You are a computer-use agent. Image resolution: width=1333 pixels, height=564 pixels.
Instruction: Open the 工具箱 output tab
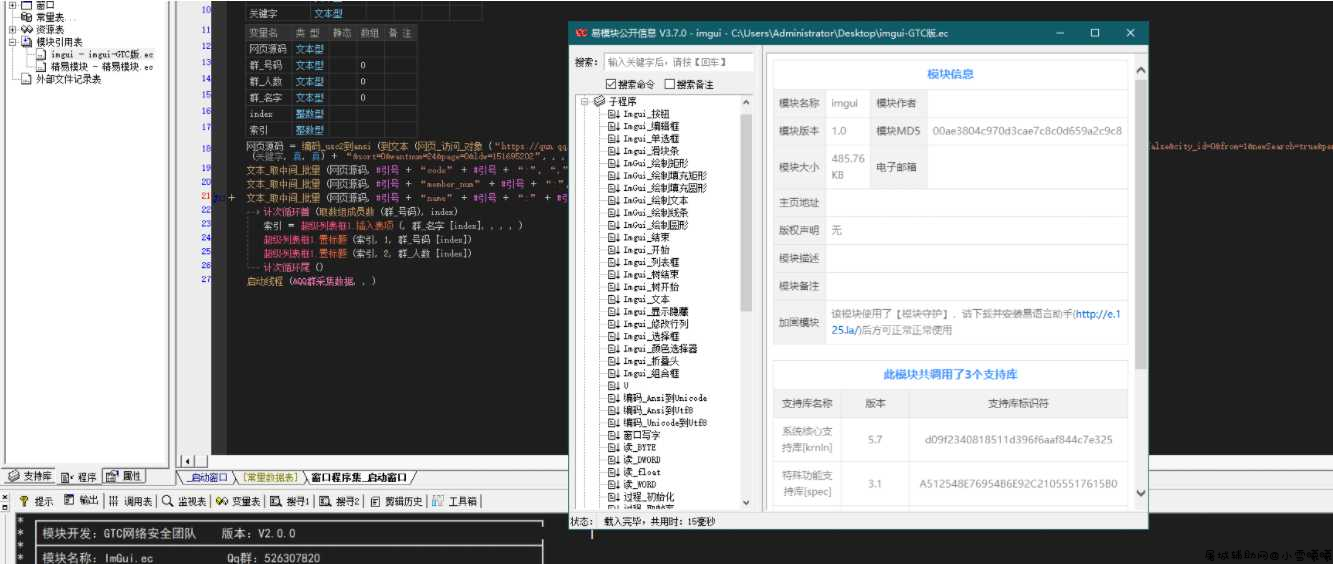pos(456,501)
